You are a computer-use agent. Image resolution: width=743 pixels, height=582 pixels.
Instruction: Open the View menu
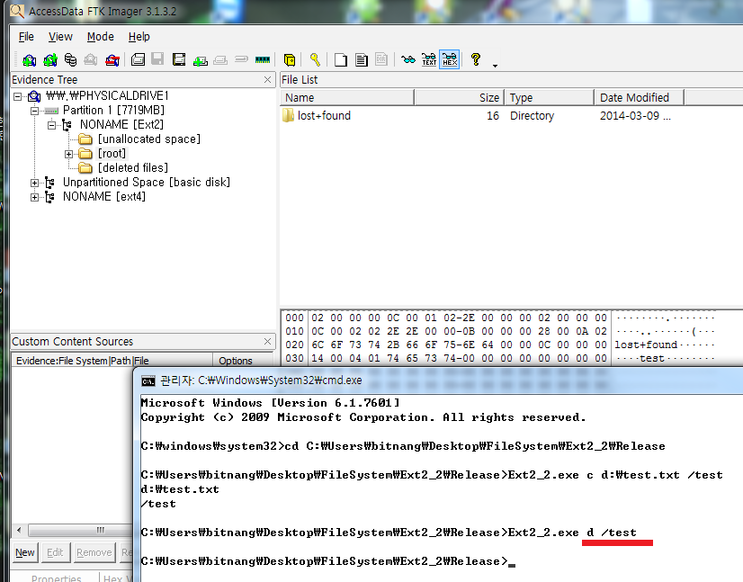pos(60,36)
